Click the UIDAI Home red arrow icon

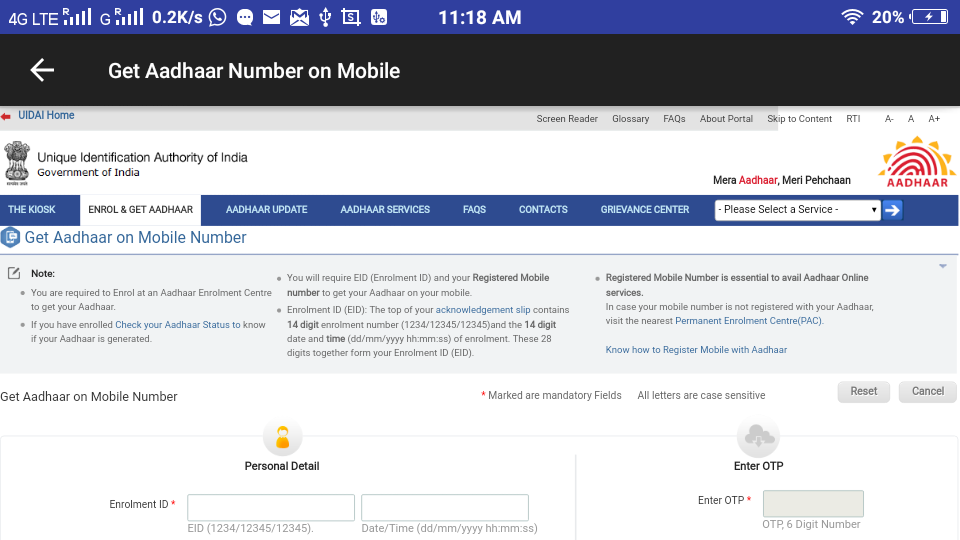pyautogui.click(x=6, y=116)
